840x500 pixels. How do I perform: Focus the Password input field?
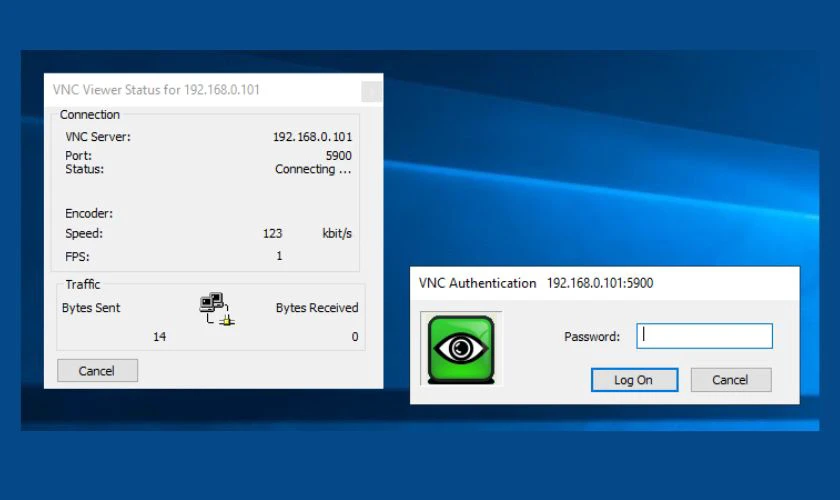pyautogui.click(x=704, y=336)
